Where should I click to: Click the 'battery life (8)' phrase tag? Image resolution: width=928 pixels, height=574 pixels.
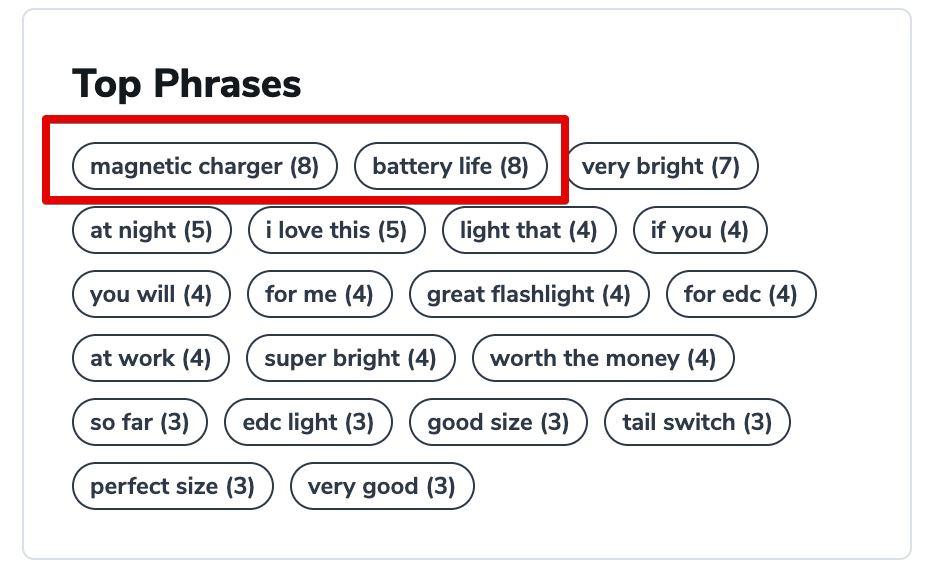coord(450,166)
